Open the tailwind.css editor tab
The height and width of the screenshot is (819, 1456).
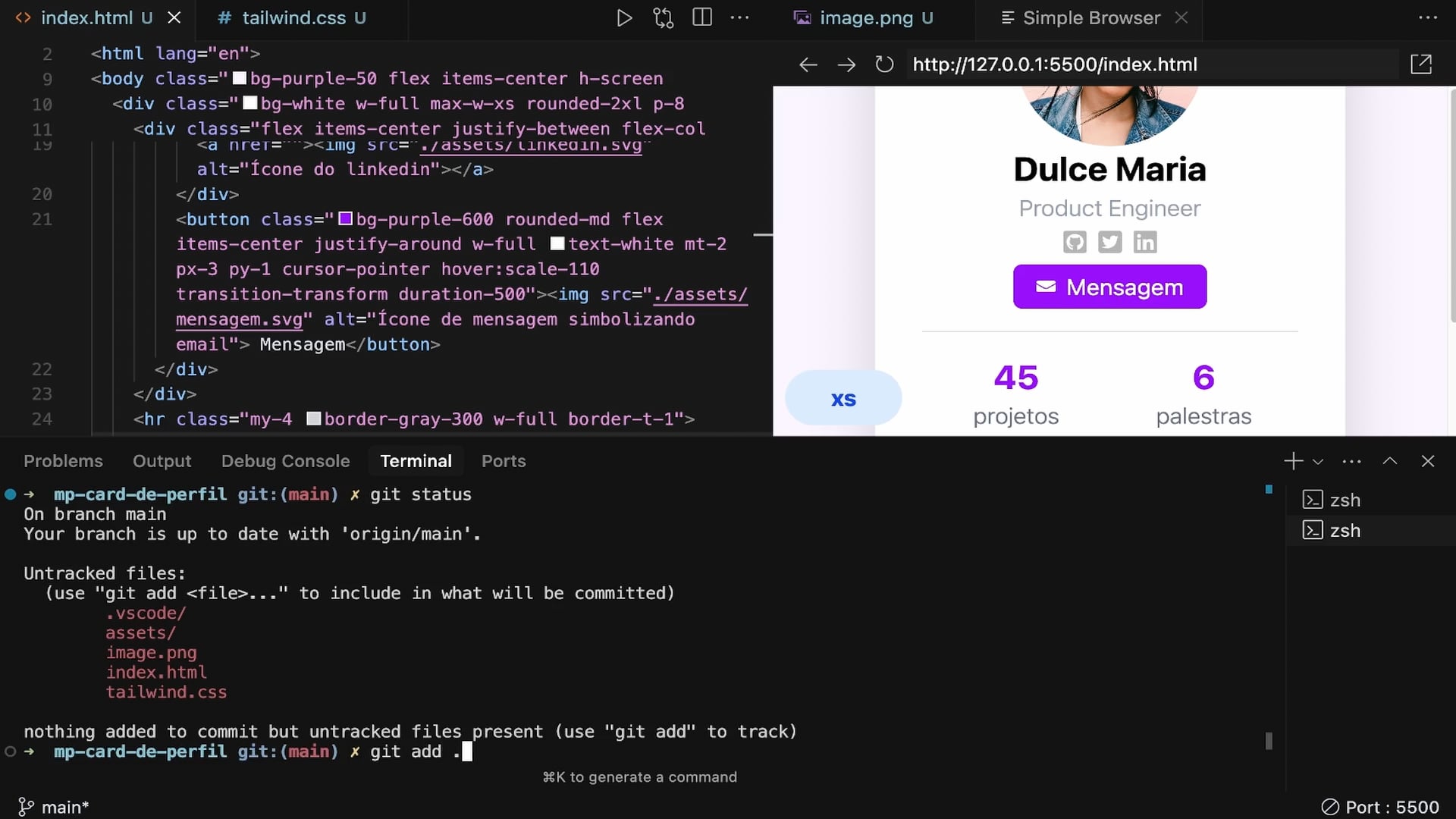pyautogui.click(x=293, y=17)
